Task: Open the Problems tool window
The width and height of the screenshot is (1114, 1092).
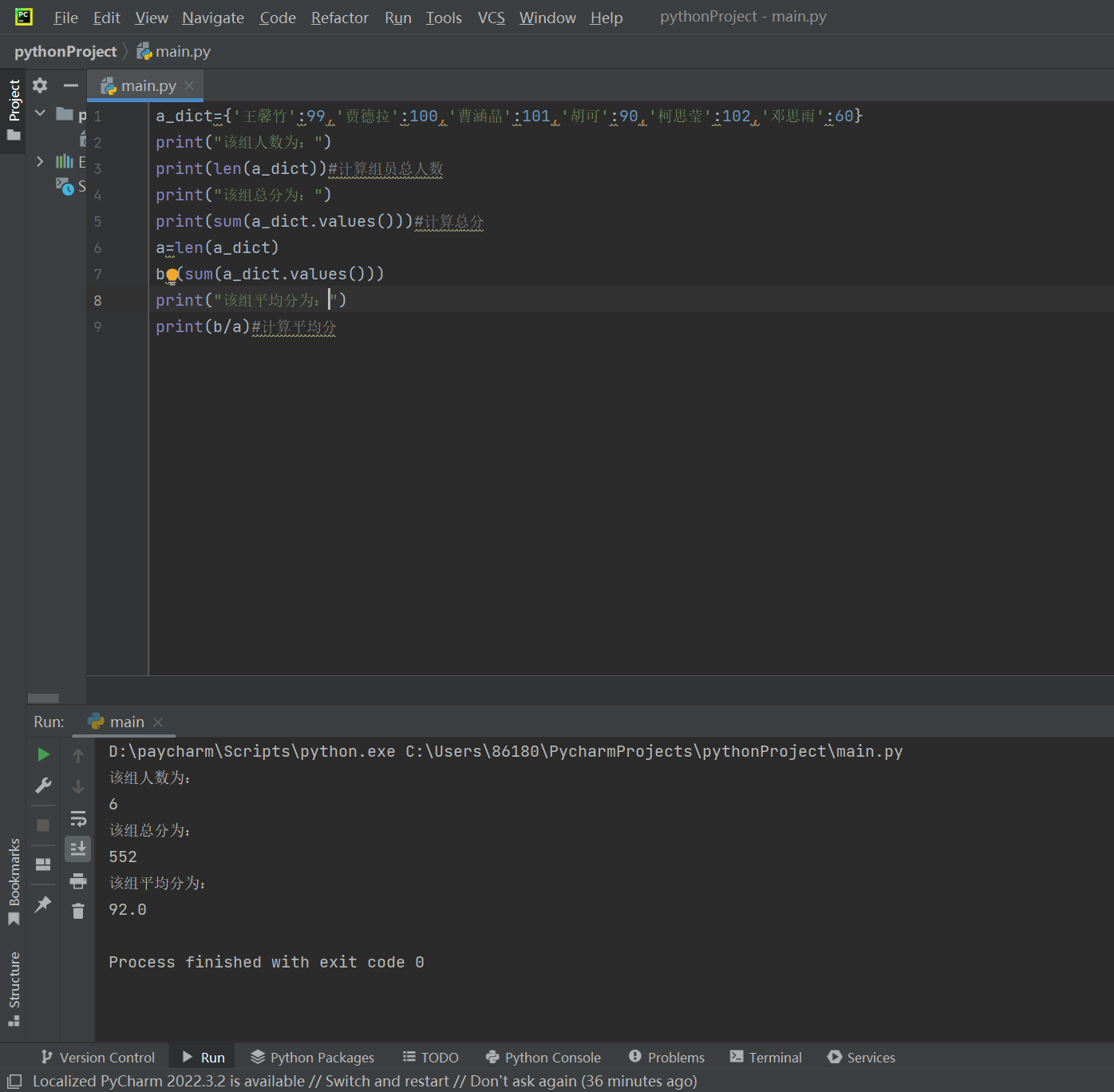Action: tap(666, 1057)
